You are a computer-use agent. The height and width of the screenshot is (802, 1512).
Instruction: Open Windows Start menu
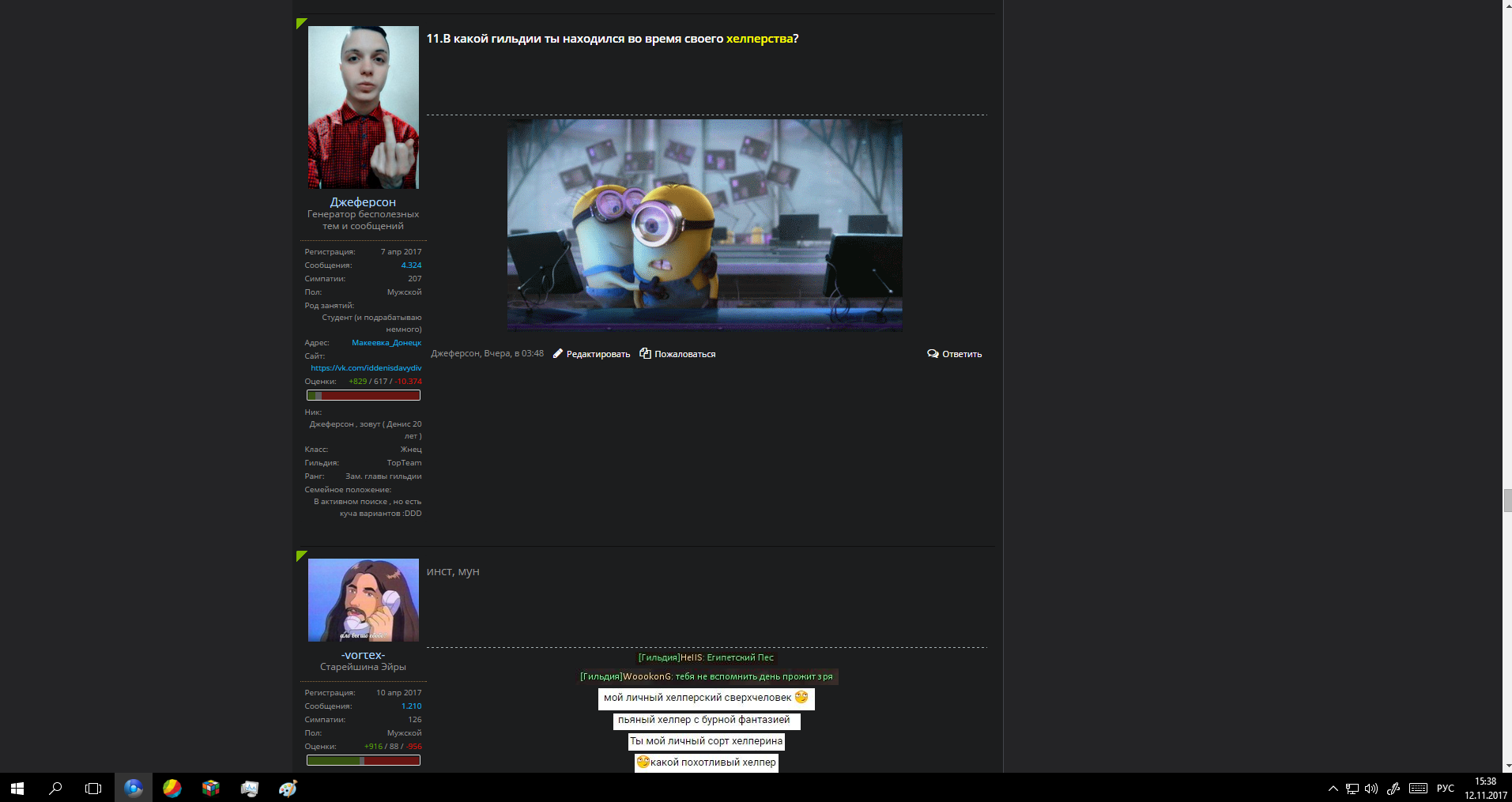point(17,788)
